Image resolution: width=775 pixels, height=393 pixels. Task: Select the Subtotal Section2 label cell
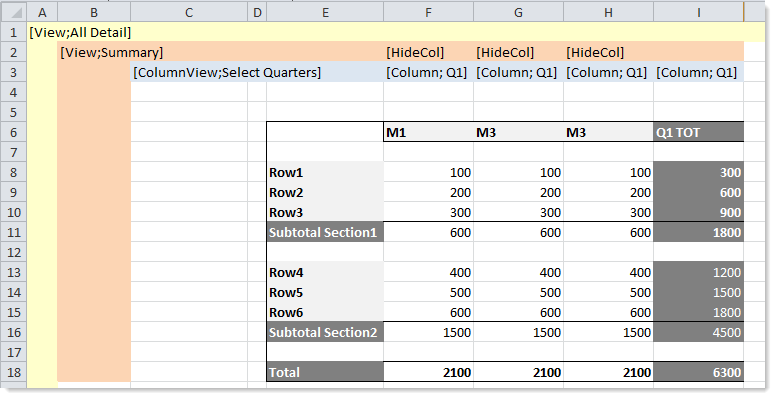pos(325,332)
